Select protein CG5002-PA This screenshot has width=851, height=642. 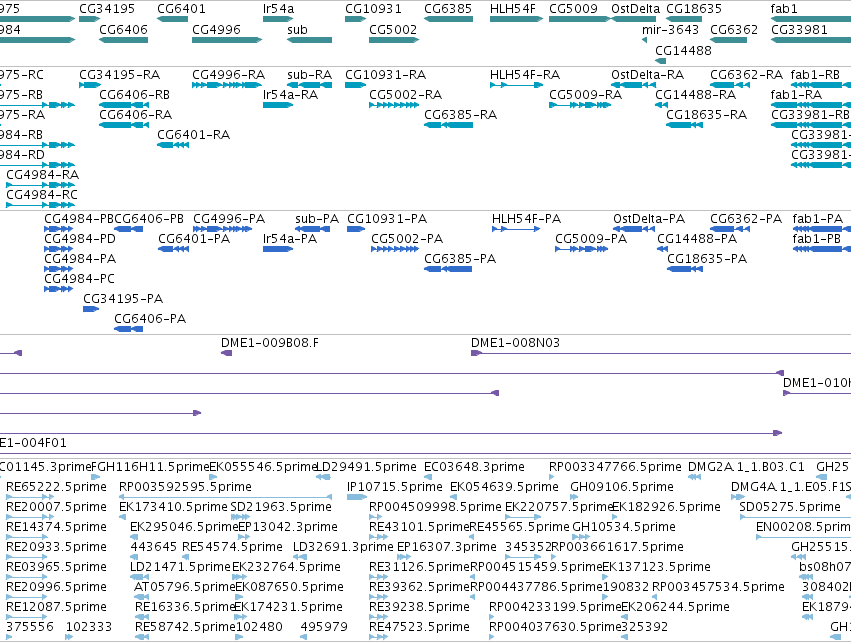(395, 249)
